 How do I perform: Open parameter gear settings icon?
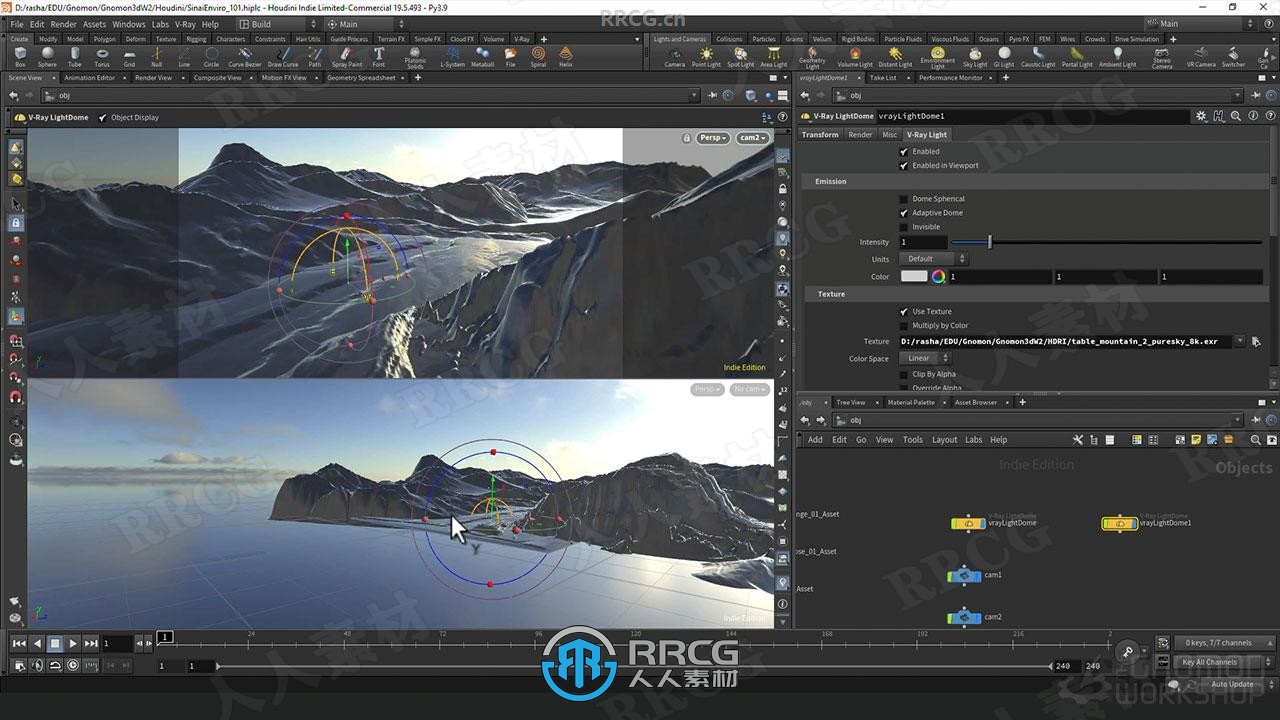click(x=1201, y=116)
